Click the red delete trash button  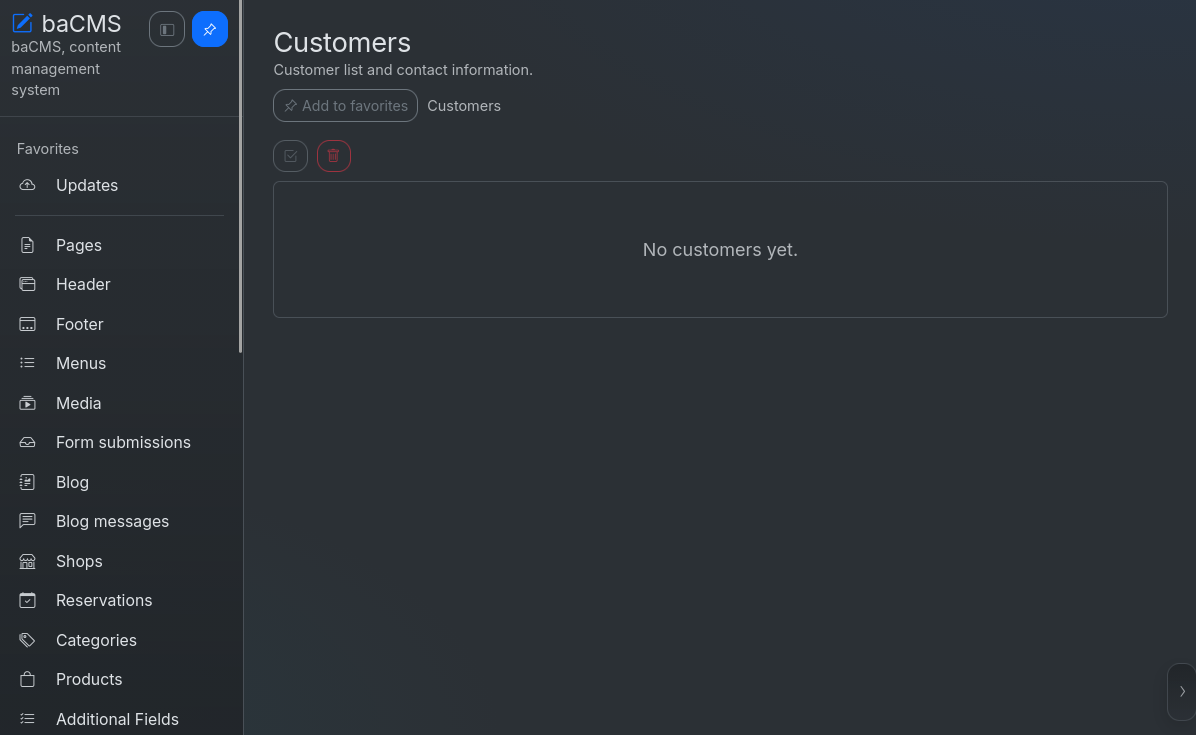[x=333, y=156]
